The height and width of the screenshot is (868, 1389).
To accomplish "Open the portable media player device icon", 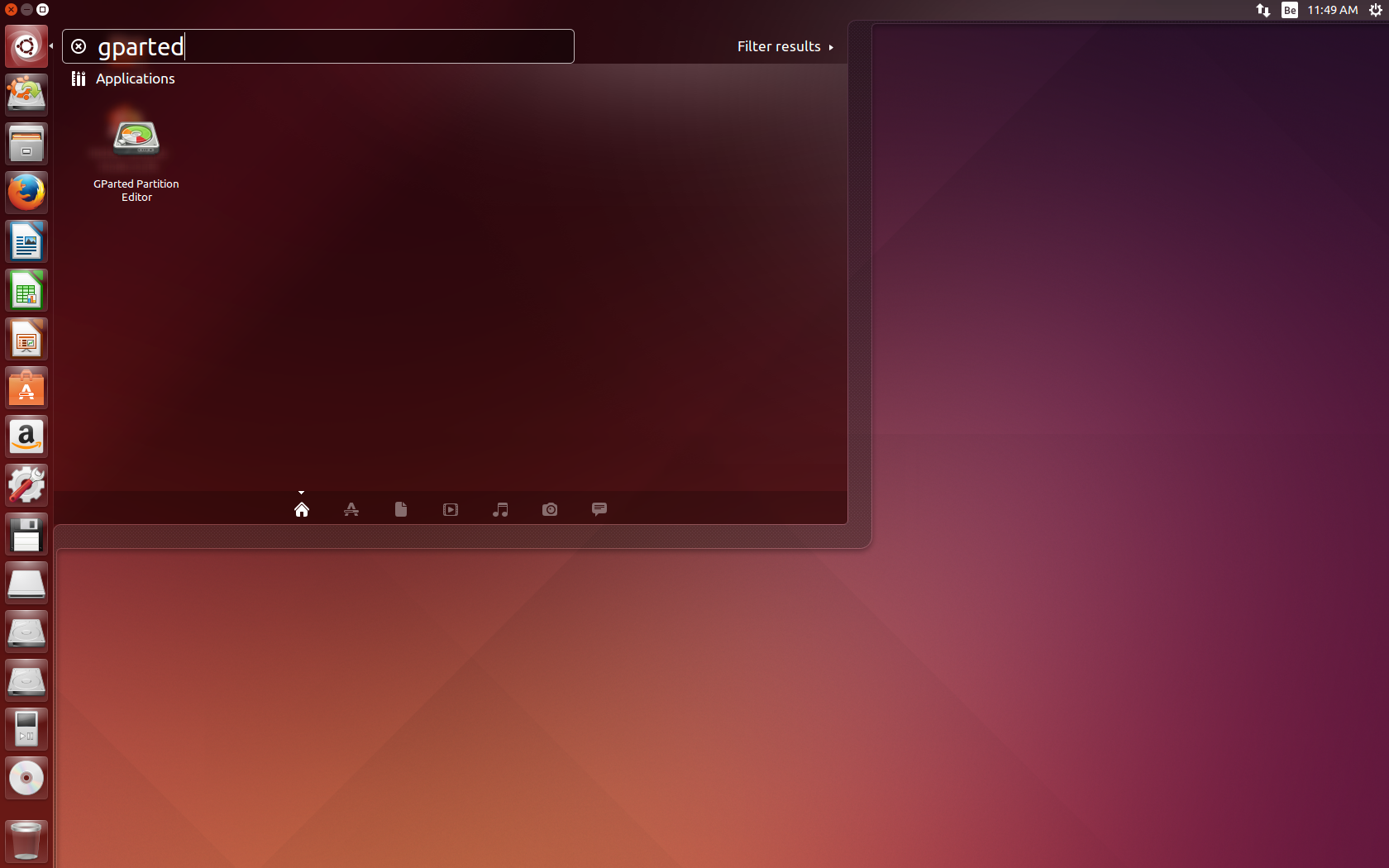I will (26, 729).
